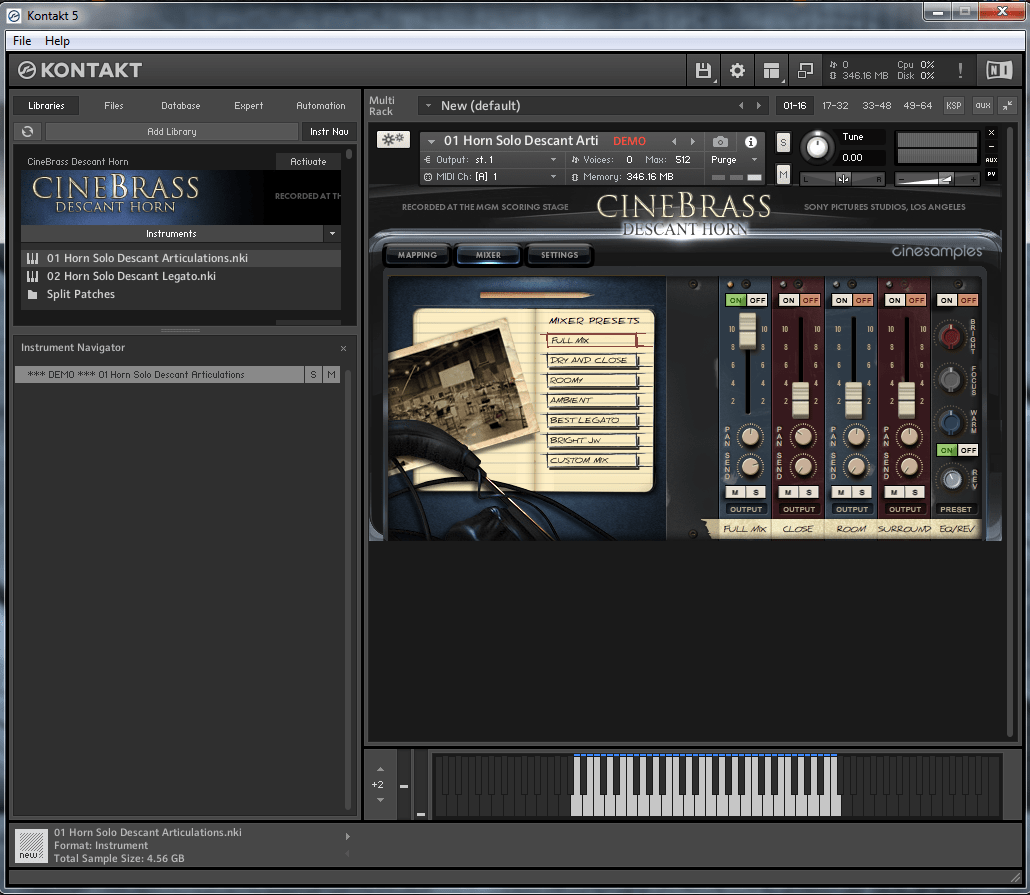Open instrument name dropdown arrow

pyautogui.click(x=432, y=141)
